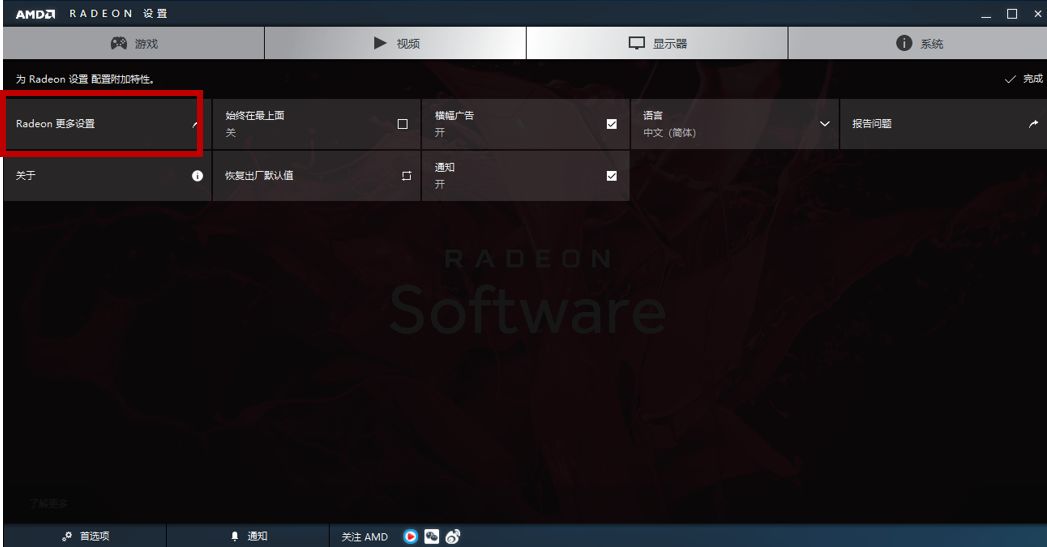Click the checkmark icon beside 完成

1010,79
